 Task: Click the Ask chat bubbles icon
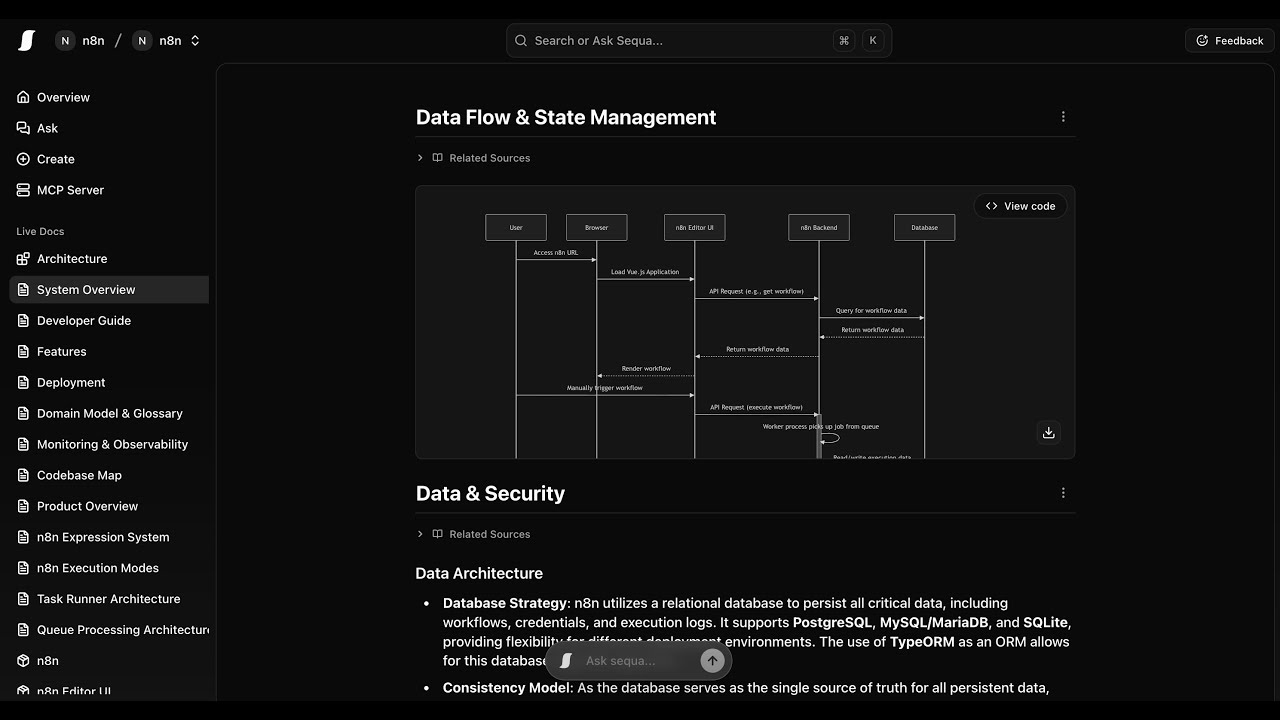click(x=24, y=128)
